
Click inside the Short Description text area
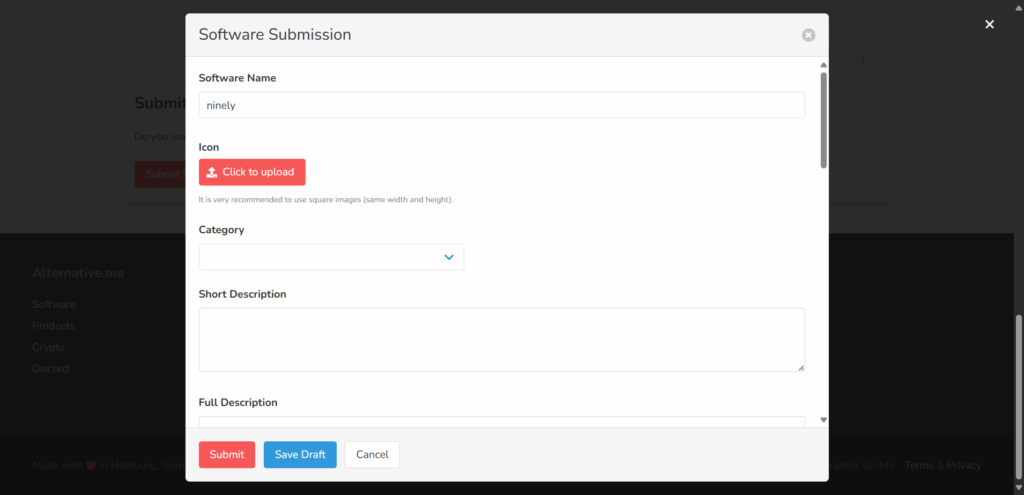coord(502,340)
